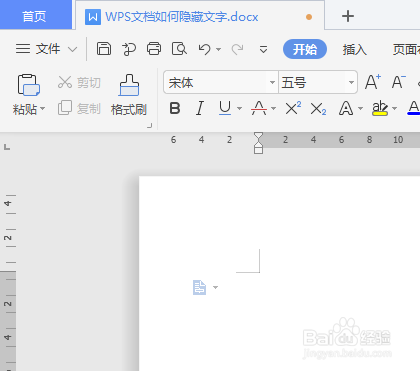Expand the underline style dropdown arrow
This screenshot has height=371, width=420.
[239, 108]
